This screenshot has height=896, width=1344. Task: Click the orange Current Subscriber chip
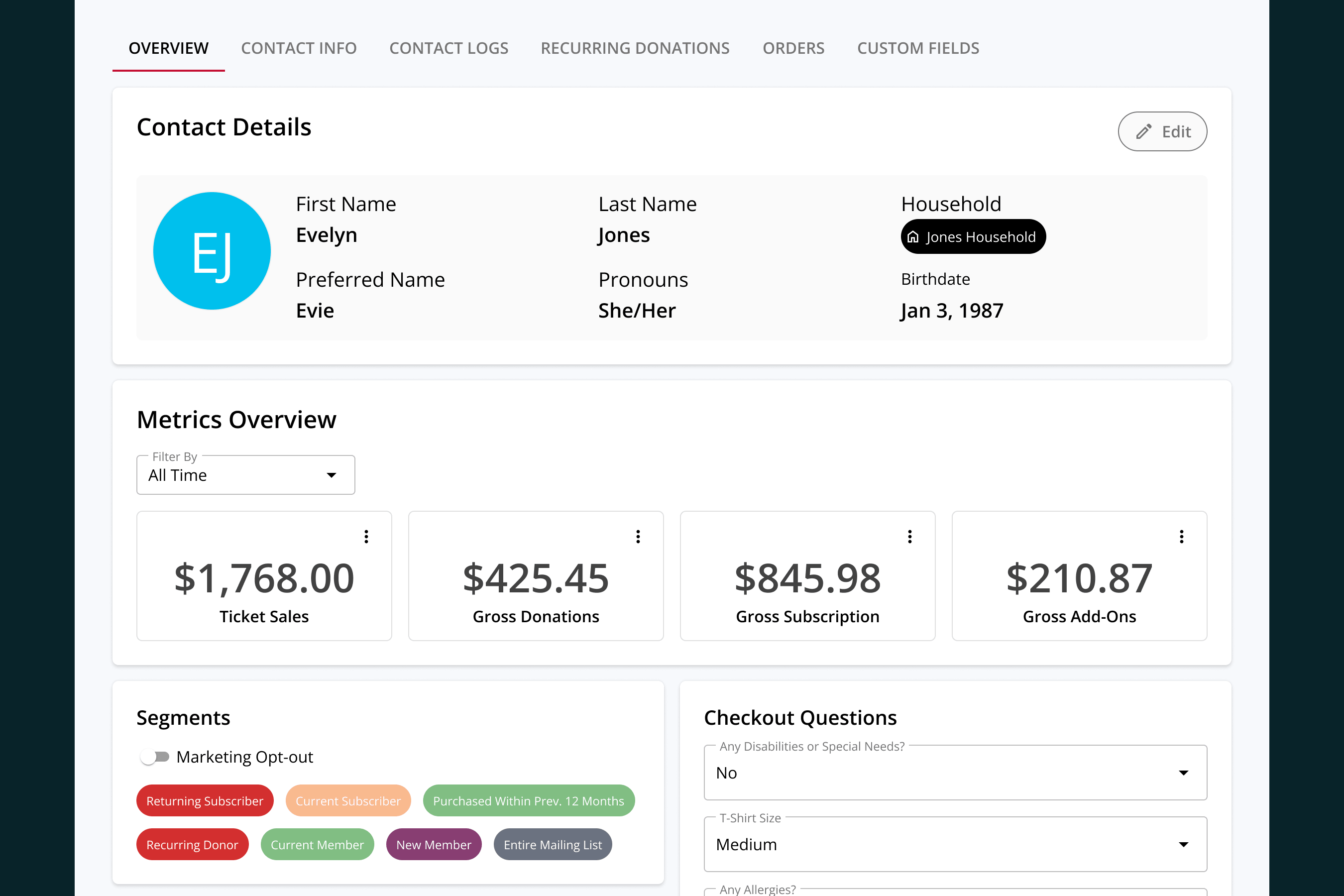pos(348,800)
